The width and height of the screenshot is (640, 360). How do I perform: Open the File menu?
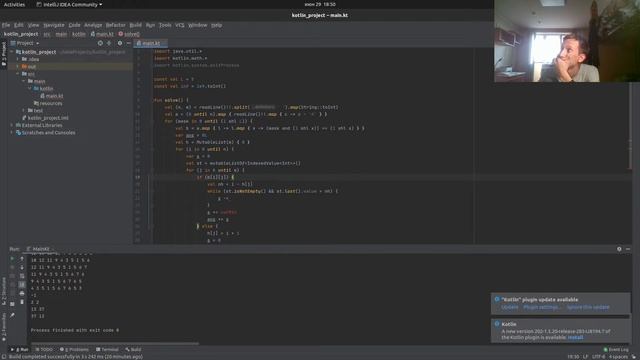click(x=6, y=25)
